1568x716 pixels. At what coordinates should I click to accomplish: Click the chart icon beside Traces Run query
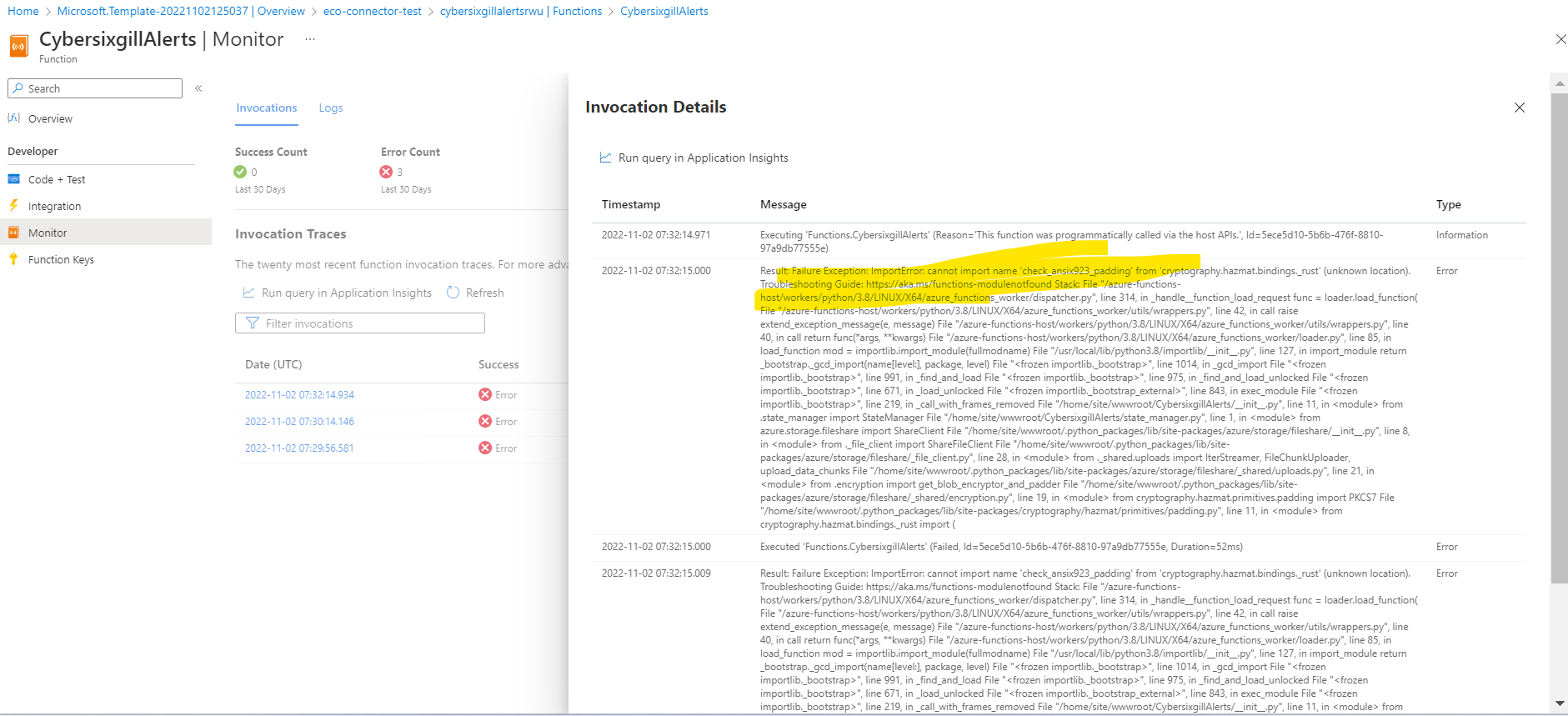click(x=248, y=293)
